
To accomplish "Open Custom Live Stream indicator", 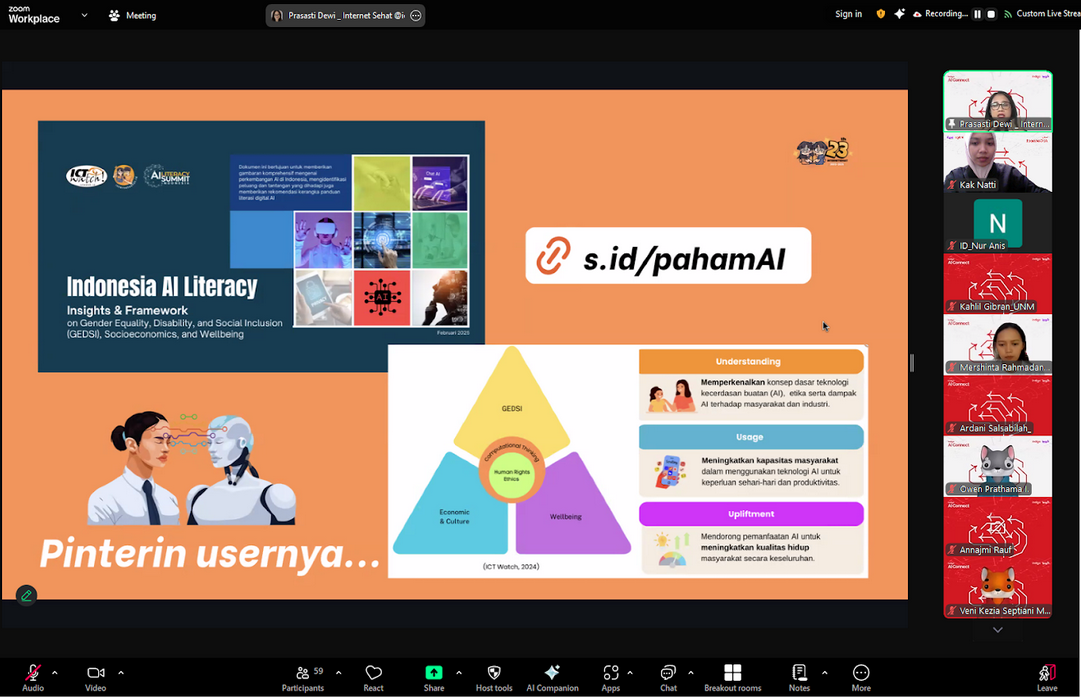I will (x=1042, y=14).
